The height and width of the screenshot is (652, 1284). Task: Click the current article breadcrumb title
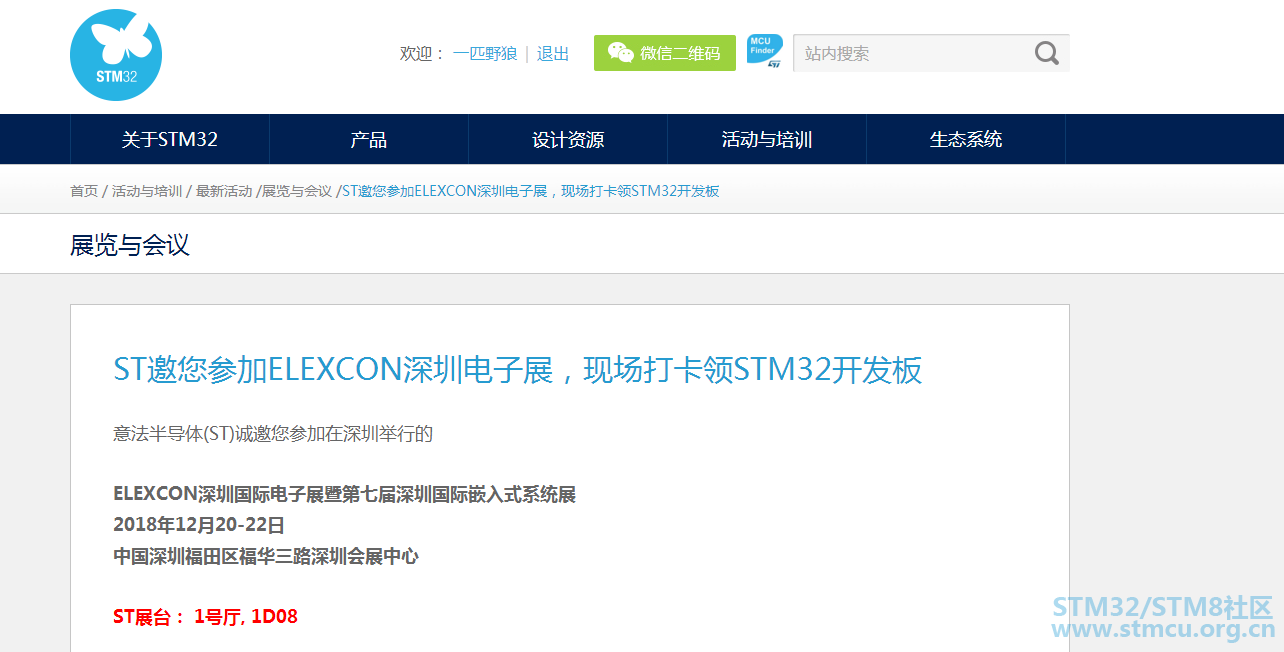(531, 191)
